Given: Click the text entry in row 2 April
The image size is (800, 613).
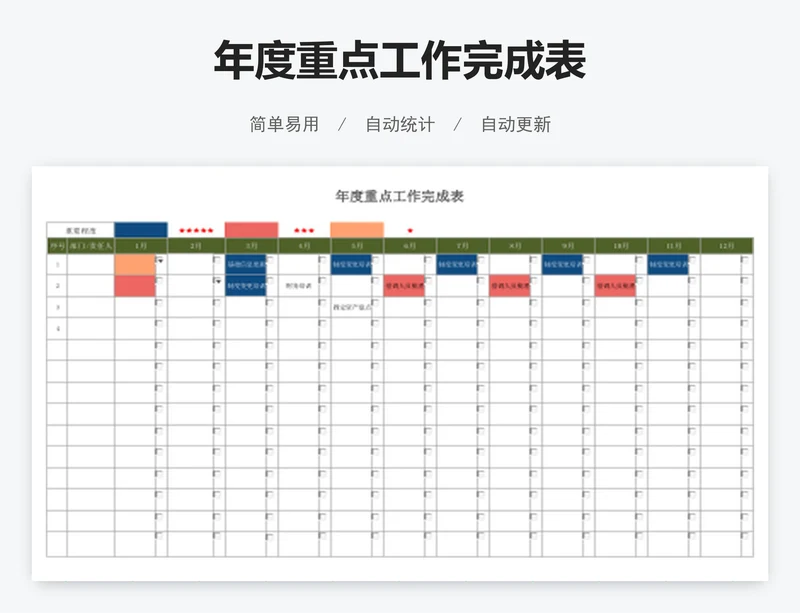Looking at the screenshot, I should (x=298, y=286).
